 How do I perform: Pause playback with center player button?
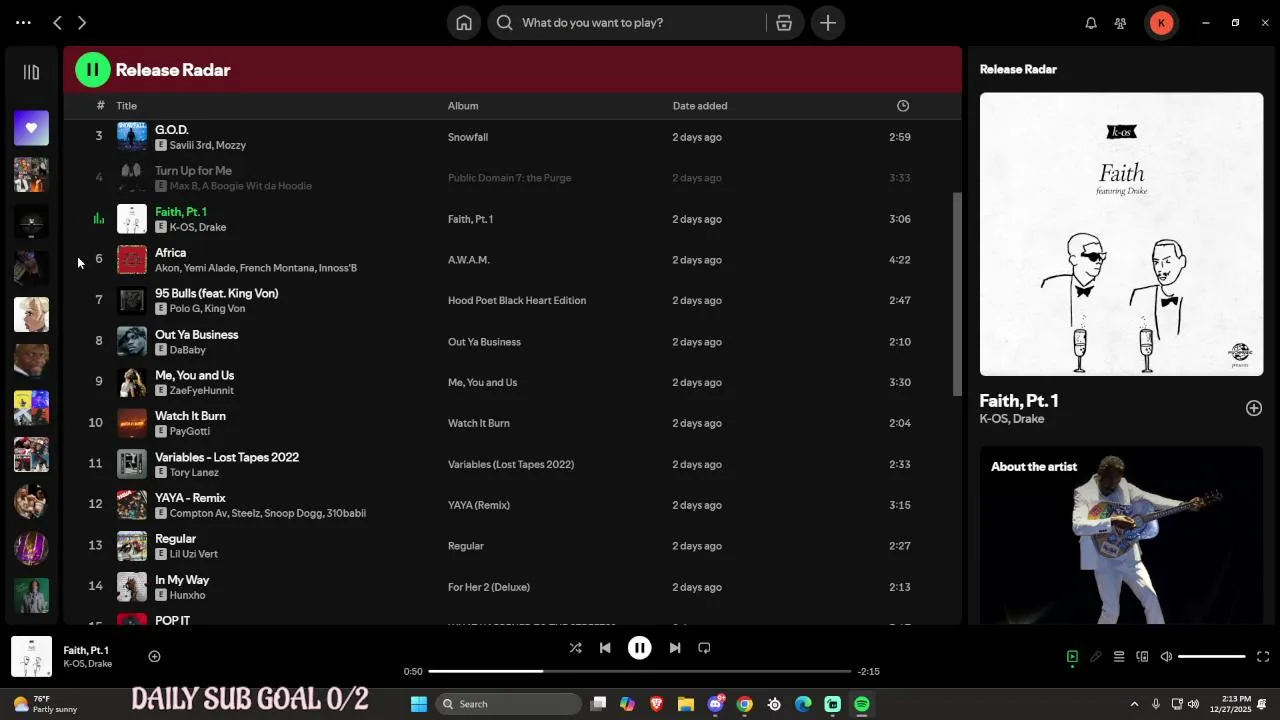pos(640,648)
